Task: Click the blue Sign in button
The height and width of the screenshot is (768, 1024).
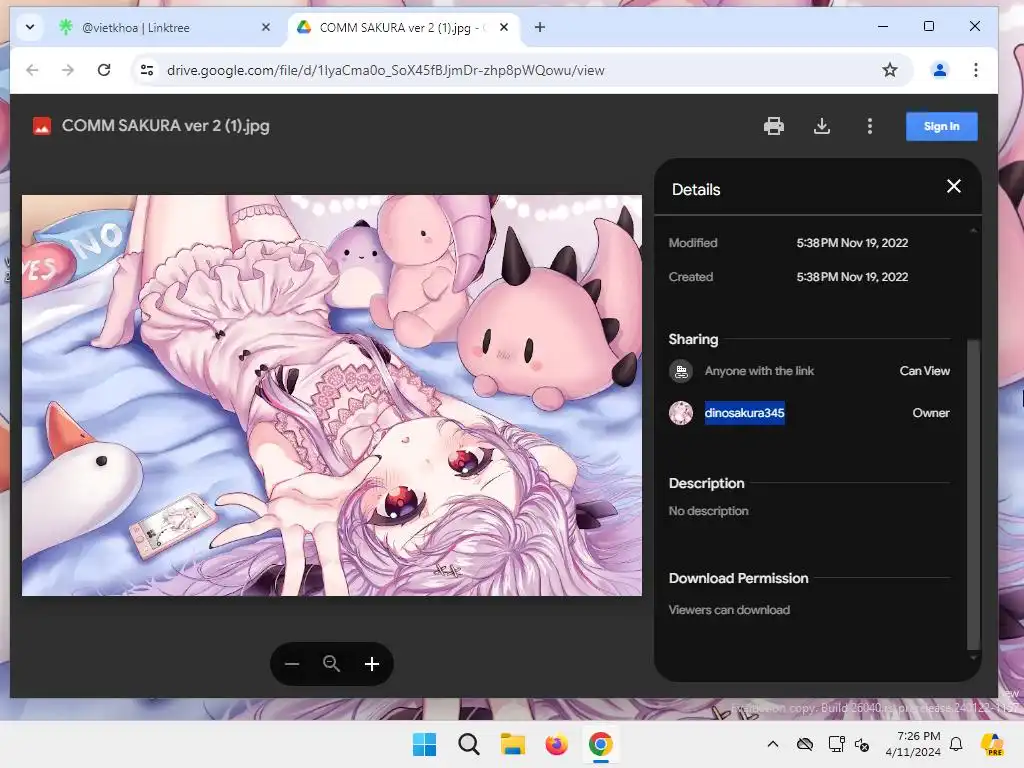Action: click(x=941, y=126)
